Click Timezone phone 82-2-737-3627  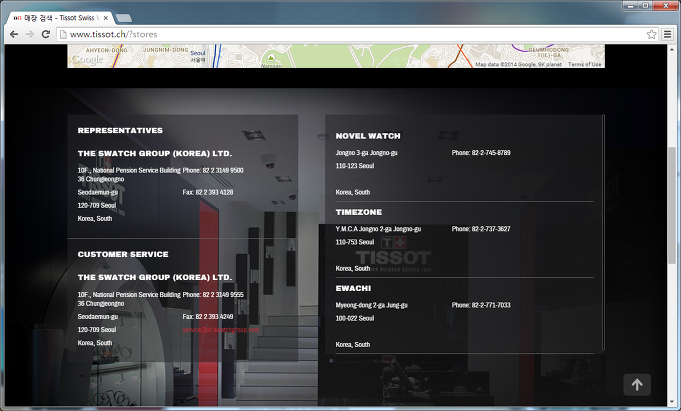(481, 229)
